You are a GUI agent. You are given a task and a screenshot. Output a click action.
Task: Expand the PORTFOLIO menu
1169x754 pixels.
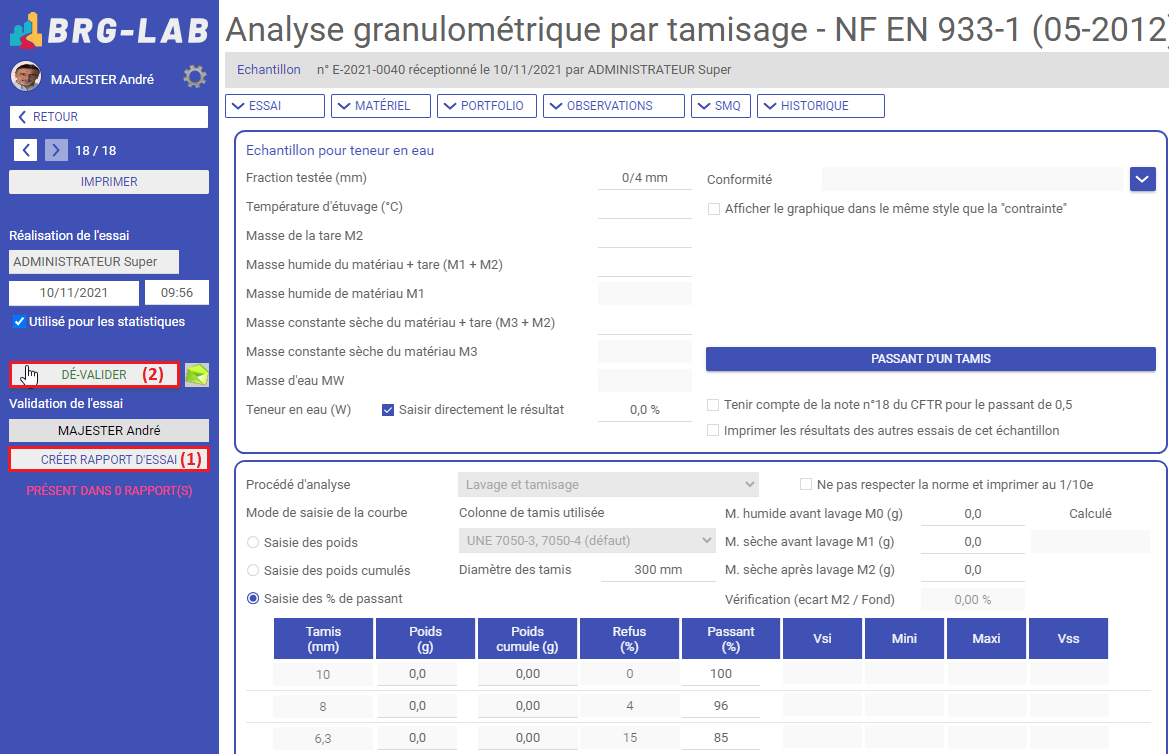coord(487,106)
